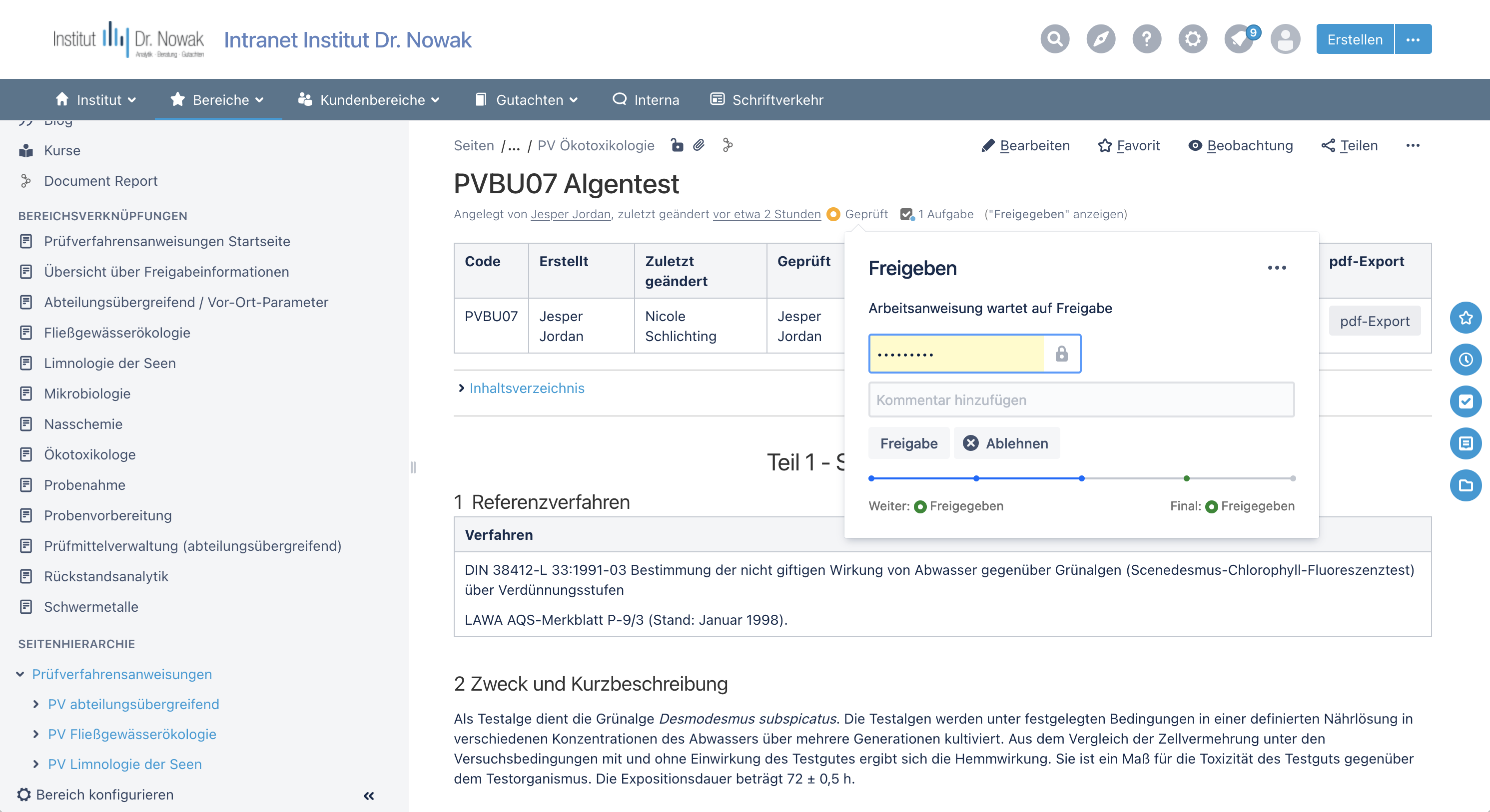Open Bereiche dropdown menu
This screenshot has height=812, width=1490.
point(217,99)
